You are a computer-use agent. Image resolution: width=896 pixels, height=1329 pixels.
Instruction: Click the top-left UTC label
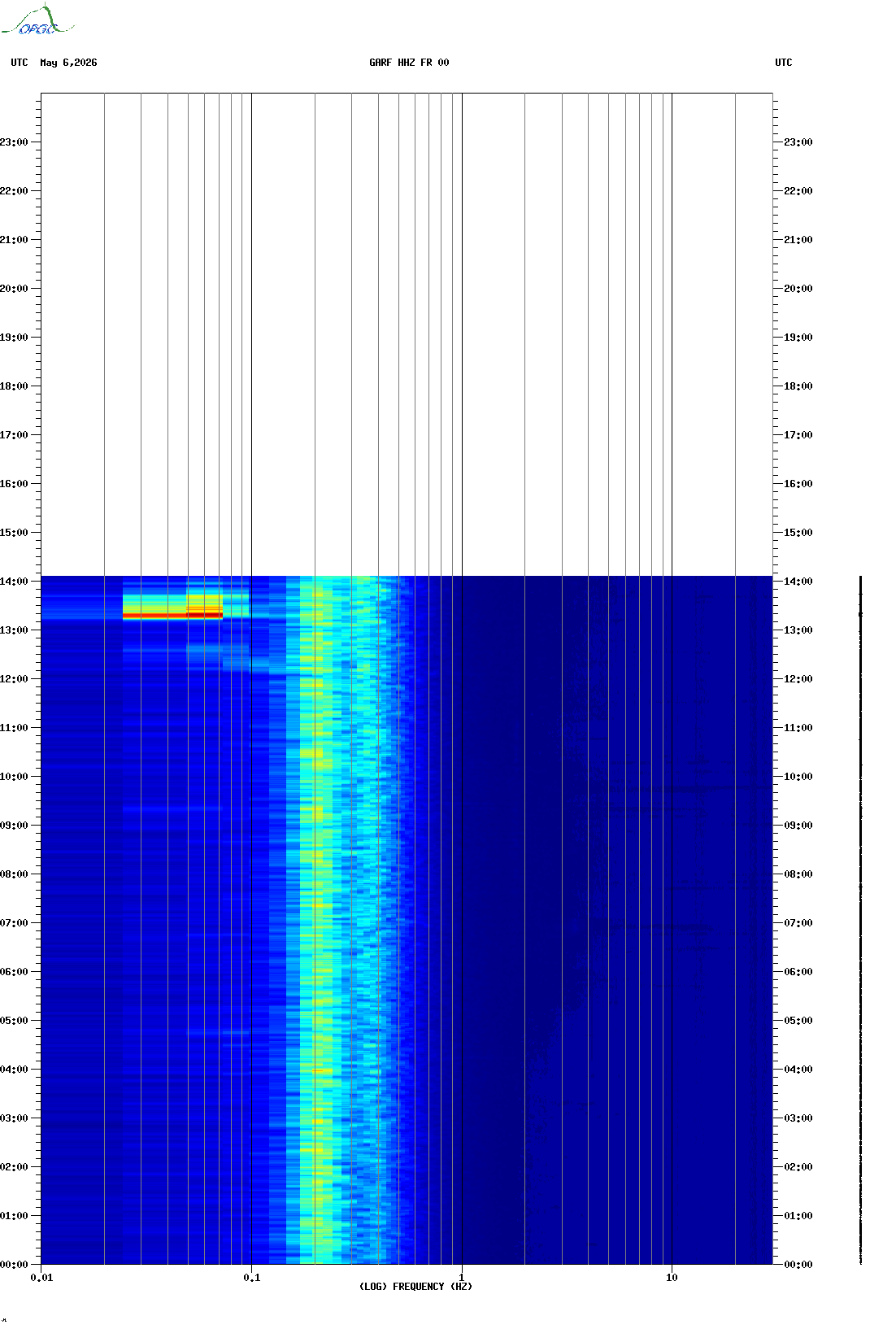[x=20, y=63]
